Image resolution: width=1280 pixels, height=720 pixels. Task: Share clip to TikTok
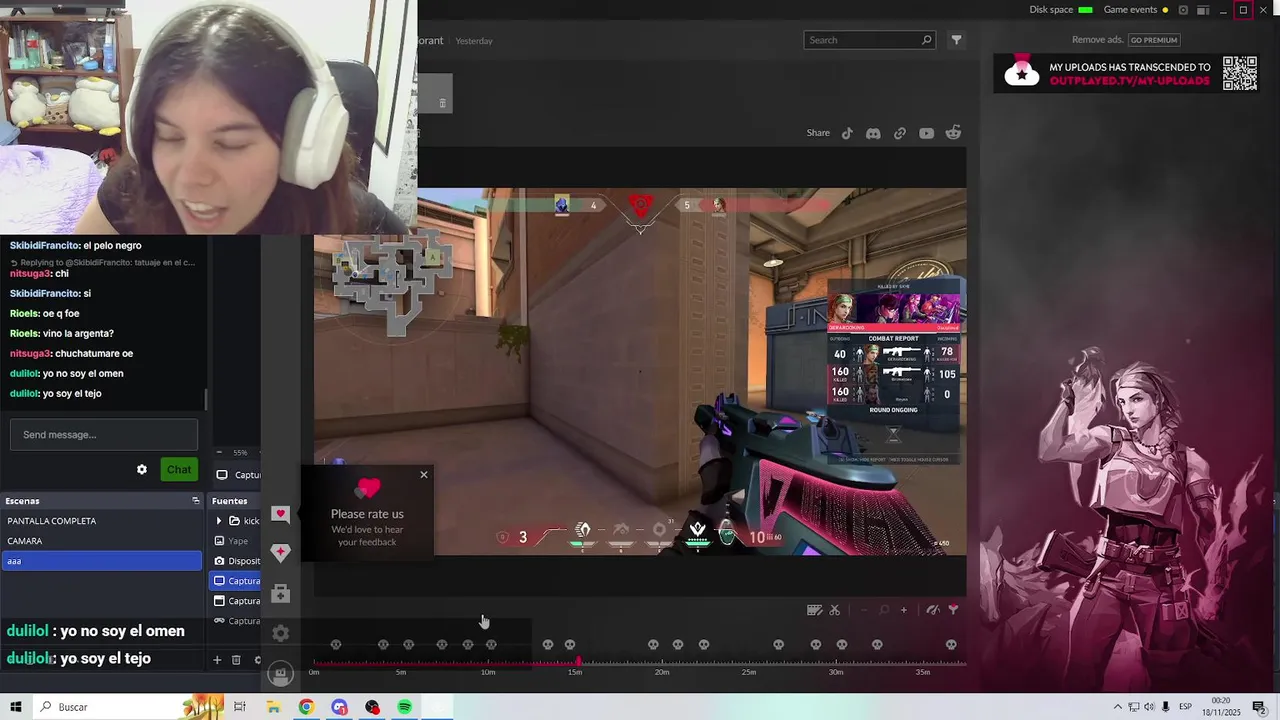847,133
